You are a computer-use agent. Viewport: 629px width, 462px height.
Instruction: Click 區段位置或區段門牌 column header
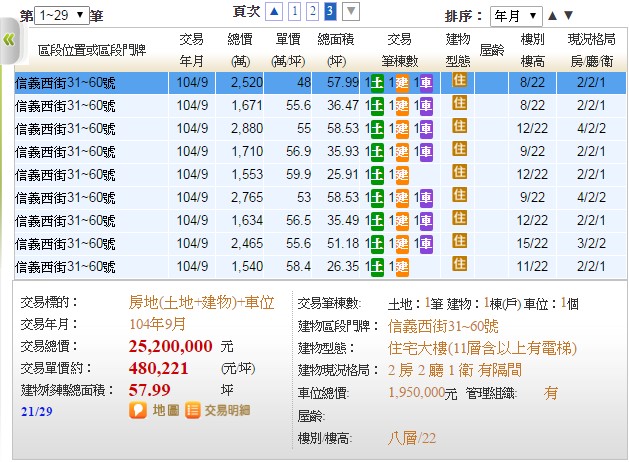[x=92, y=50]
